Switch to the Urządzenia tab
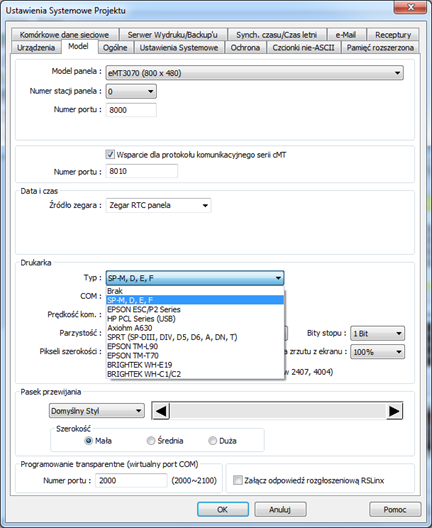This screenshot has width=432, height=528. coord(36,47)
